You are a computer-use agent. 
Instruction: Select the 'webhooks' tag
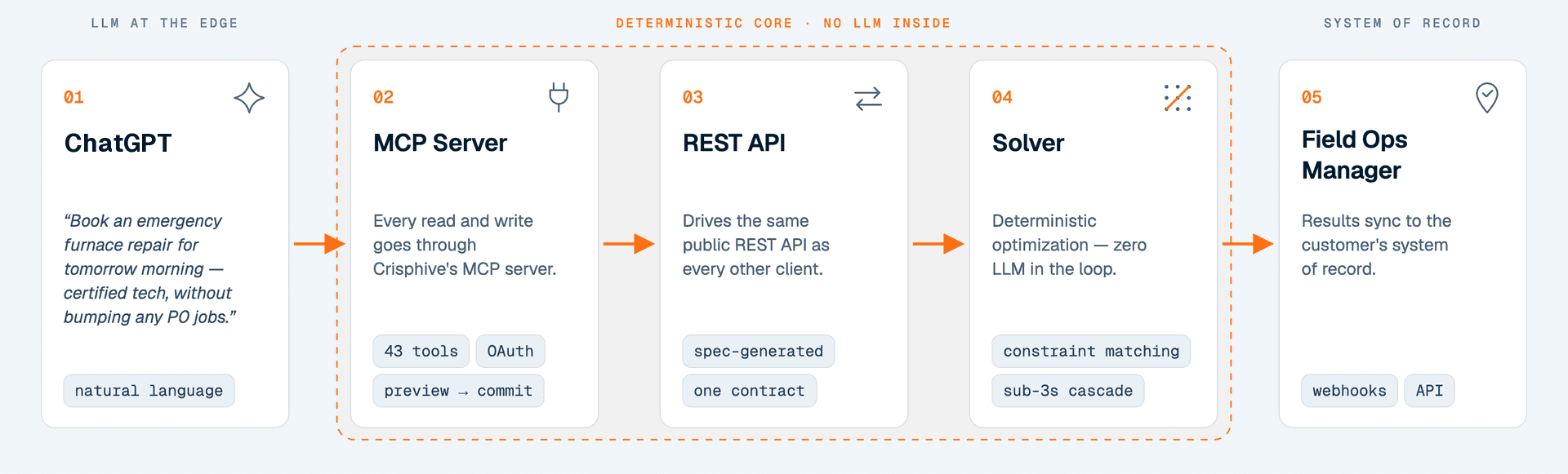[x=1349, y=391]
